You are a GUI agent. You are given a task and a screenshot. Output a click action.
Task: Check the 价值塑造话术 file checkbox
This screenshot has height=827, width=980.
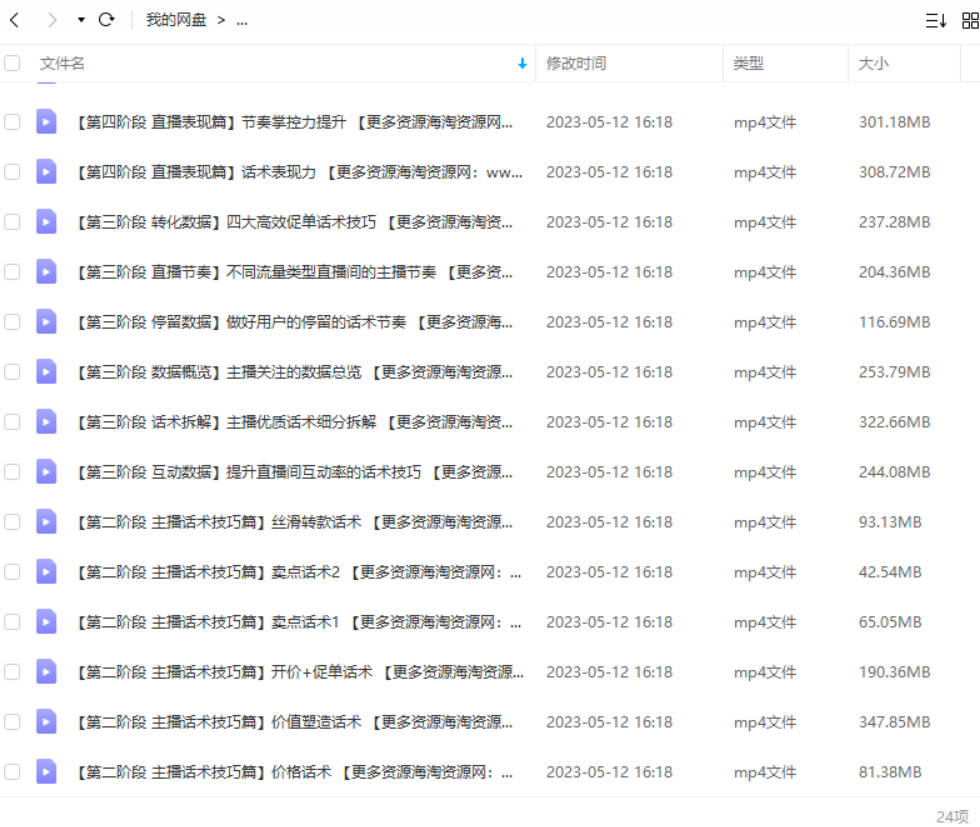coord(12,721)
